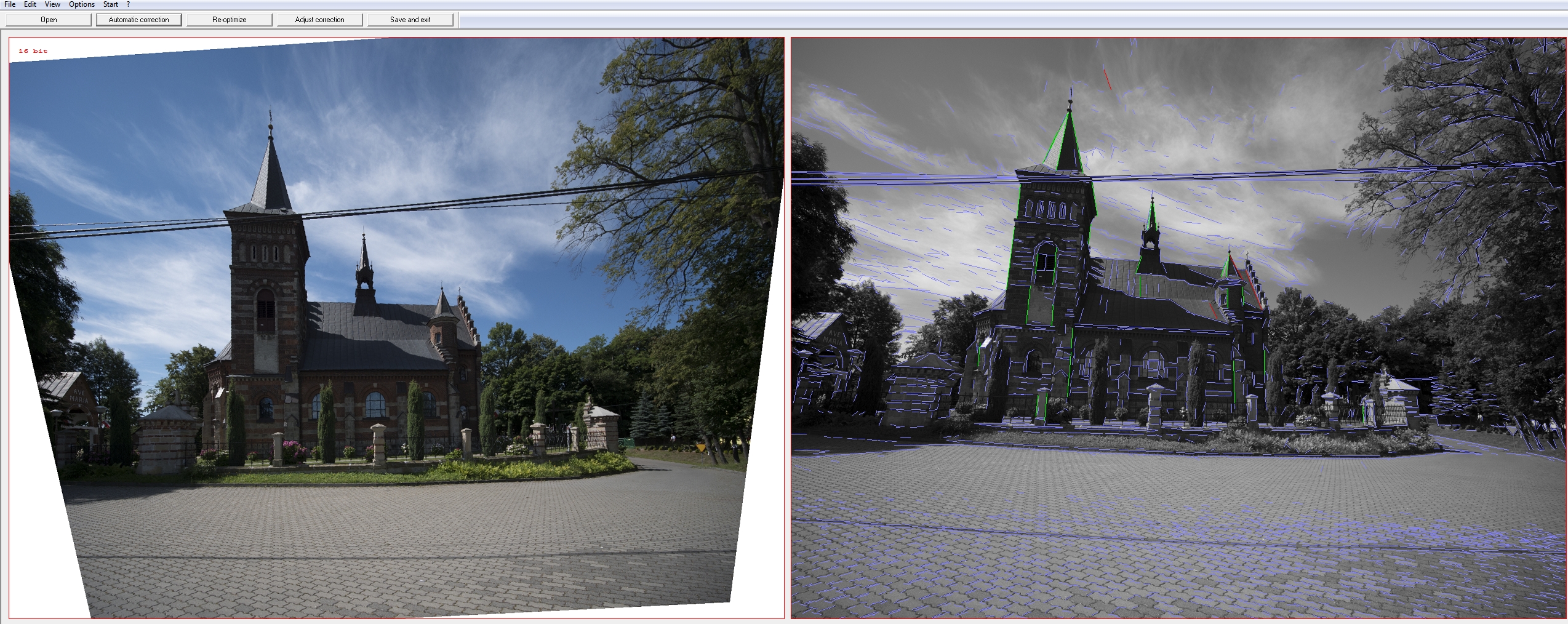1568x624 pixels.
Task: Click the empty progress bar beside toolbar
Action: click(x=1009, y=20)
